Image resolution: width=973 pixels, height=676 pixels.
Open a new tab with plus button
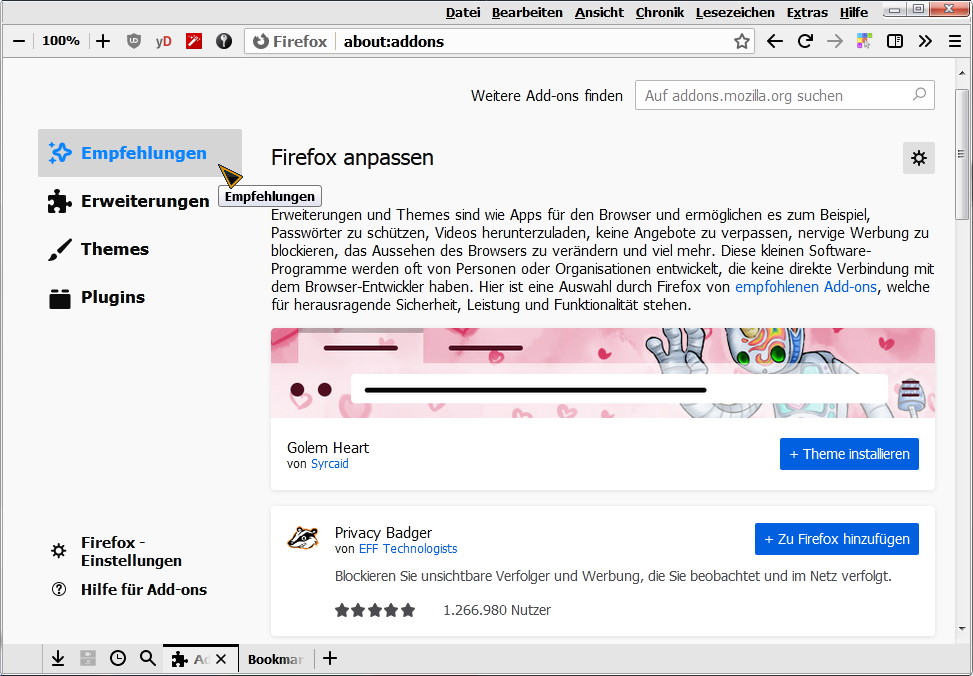tap(330, 659)
